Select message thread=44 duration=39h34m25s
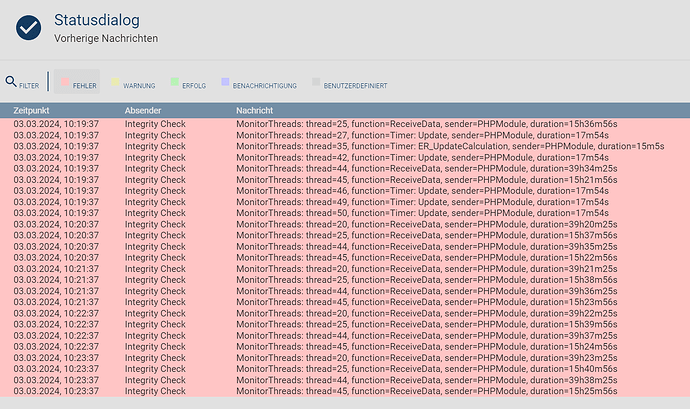 [345, 169]
